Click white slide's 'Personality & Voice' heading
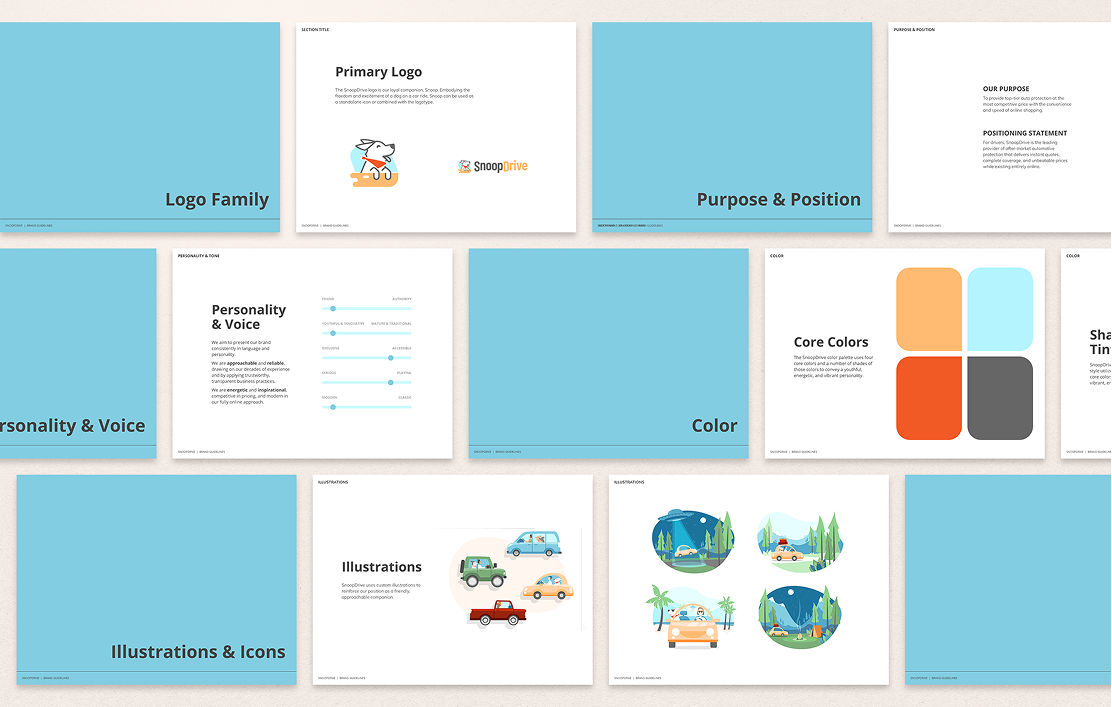Image resolution: width=1112 pixels, height=707 pixels. (249, 317)
